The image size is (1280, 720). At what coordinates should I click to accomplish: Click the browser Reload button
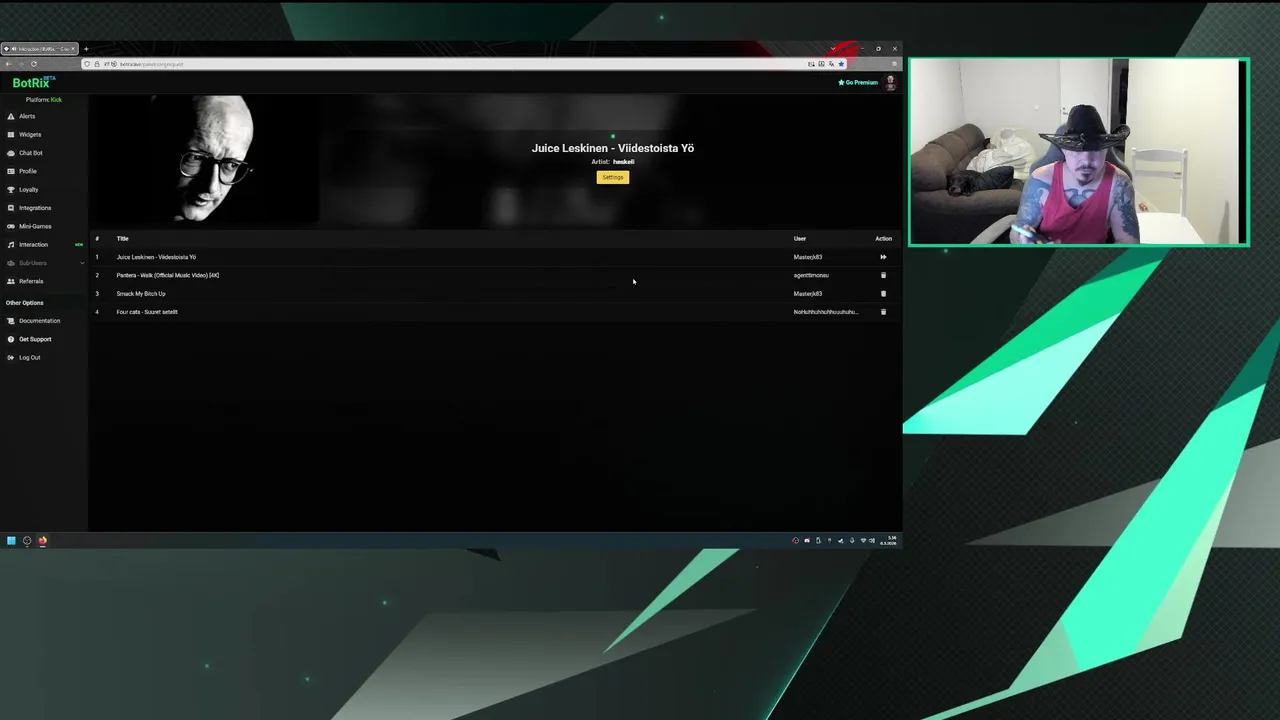[x=34, y=64]
